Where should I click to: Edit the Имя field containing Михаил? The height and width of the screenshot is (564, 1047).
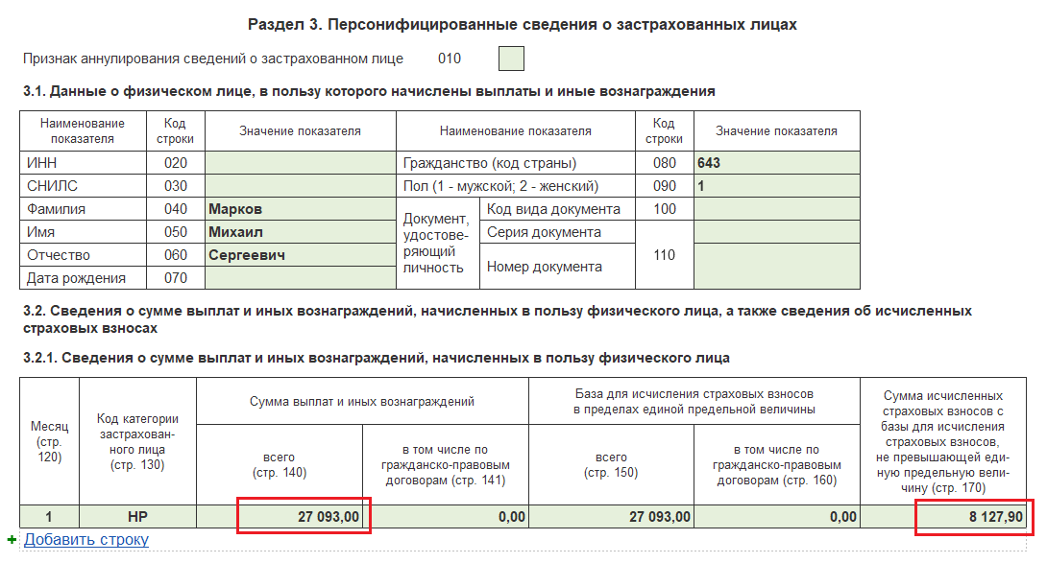tap(300, 232)
